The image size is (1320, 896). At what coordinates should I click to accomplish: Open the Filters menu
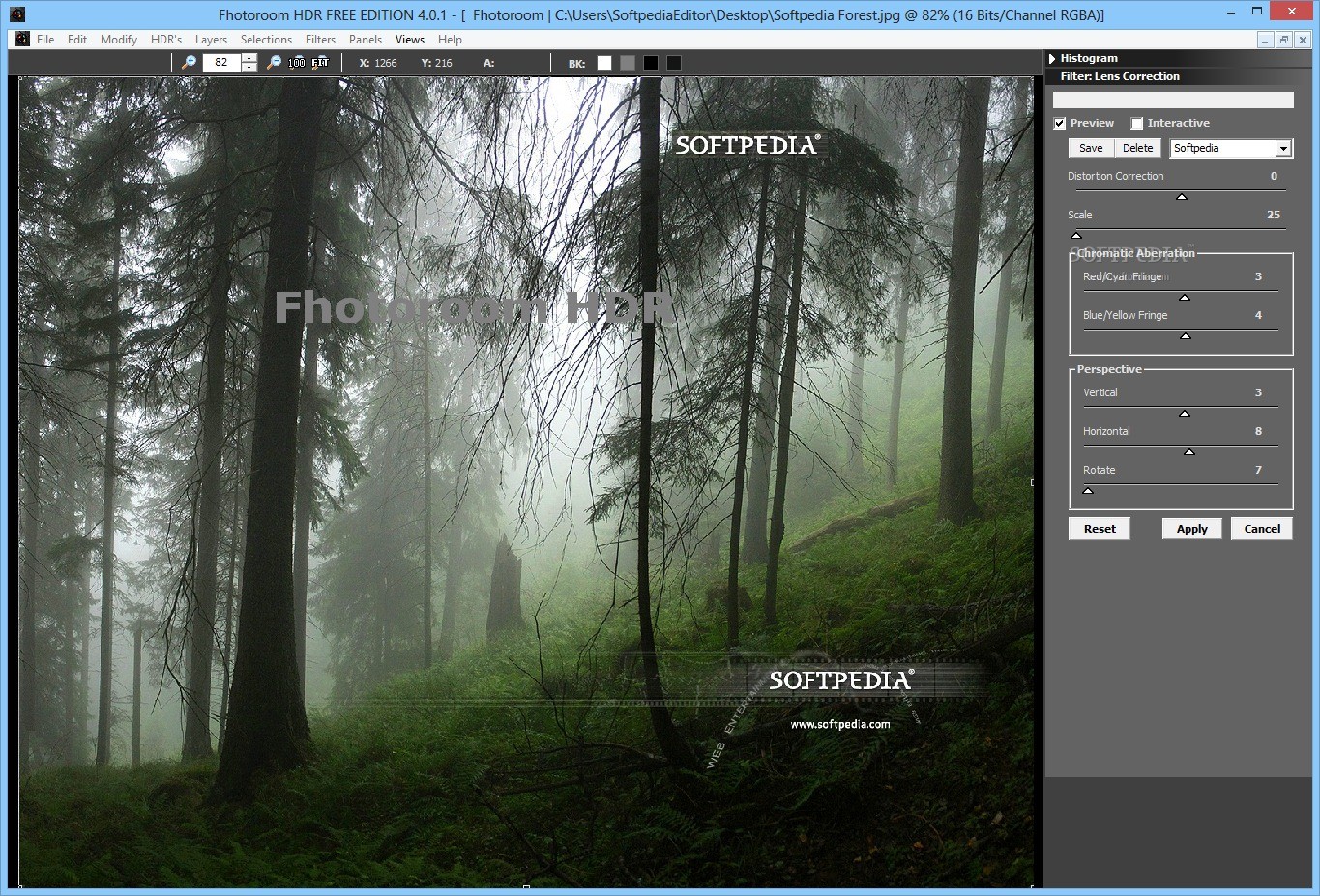(x=320, y=40)
